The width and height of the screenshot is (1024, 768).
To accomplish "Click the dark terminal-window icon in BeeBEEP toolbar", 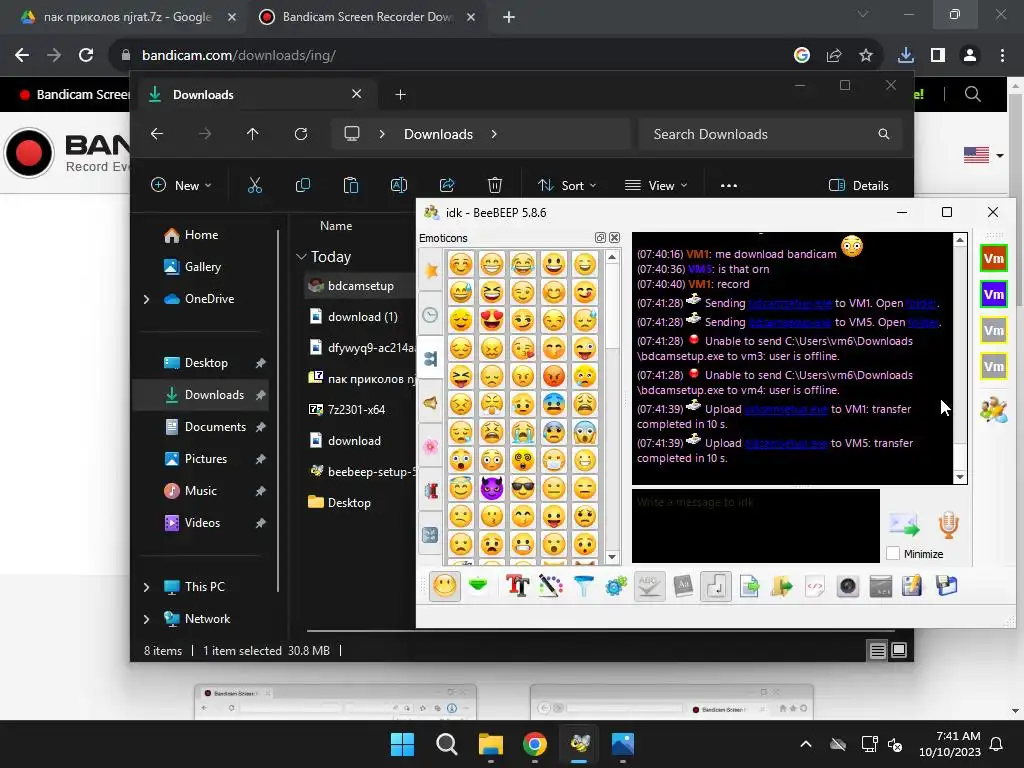I will click(880, 586).
